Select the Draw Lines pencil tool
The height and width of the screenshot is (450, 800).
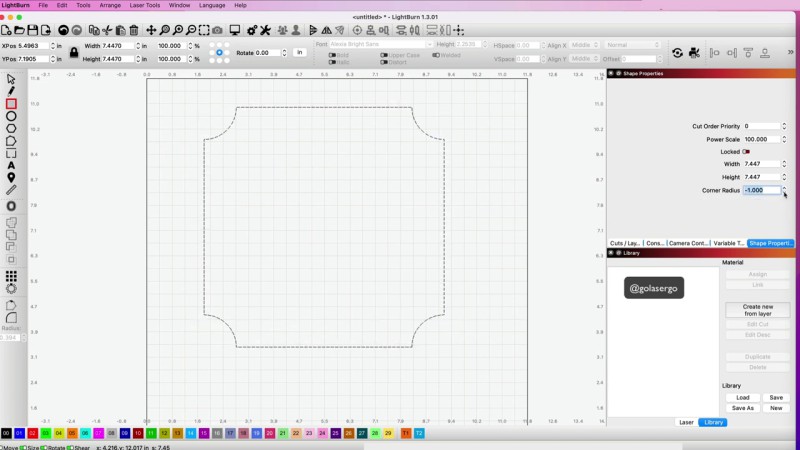coord(11,91)
